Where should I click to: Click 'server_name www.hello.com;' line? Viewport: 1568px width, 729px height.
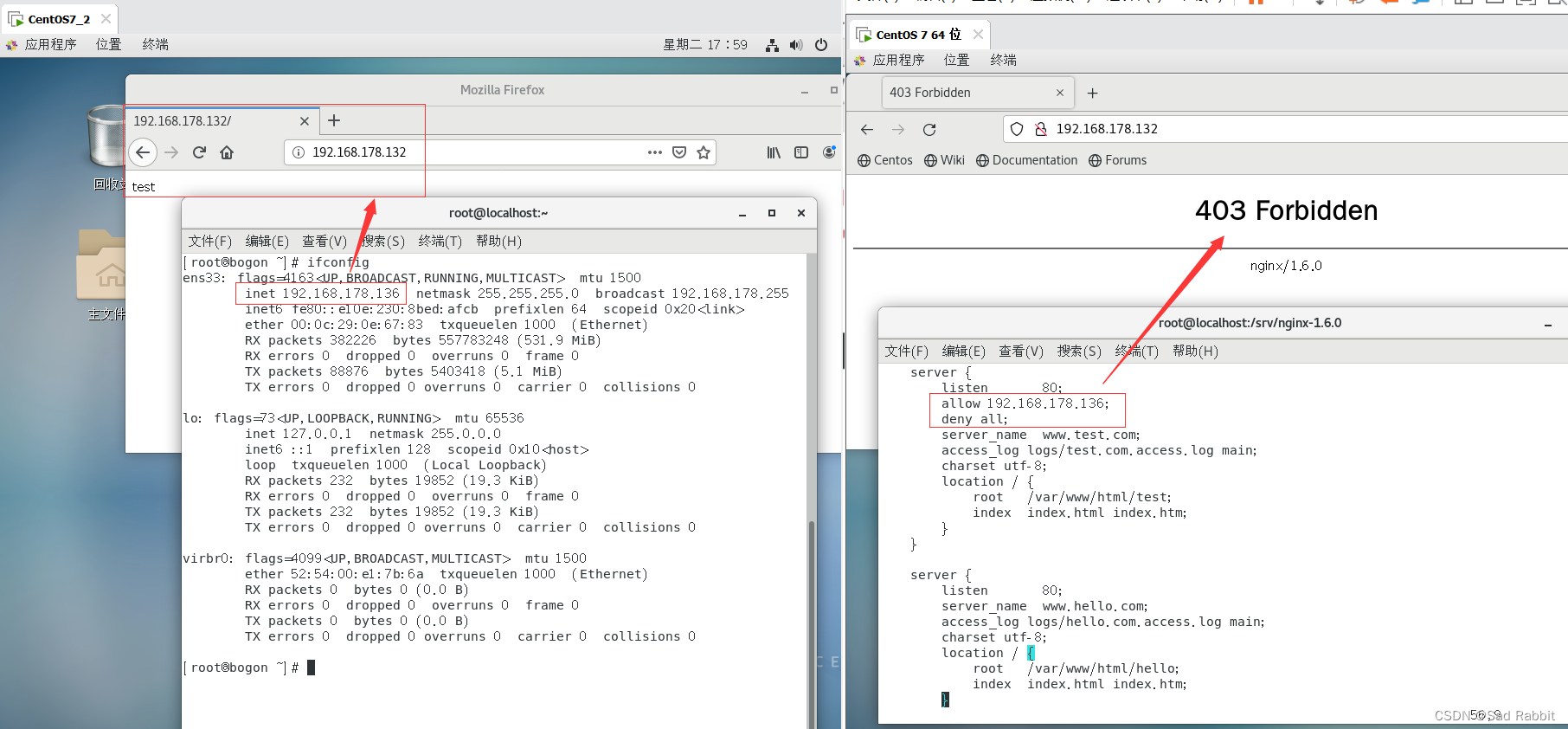pyautogui.click(x=1045, y=606)
